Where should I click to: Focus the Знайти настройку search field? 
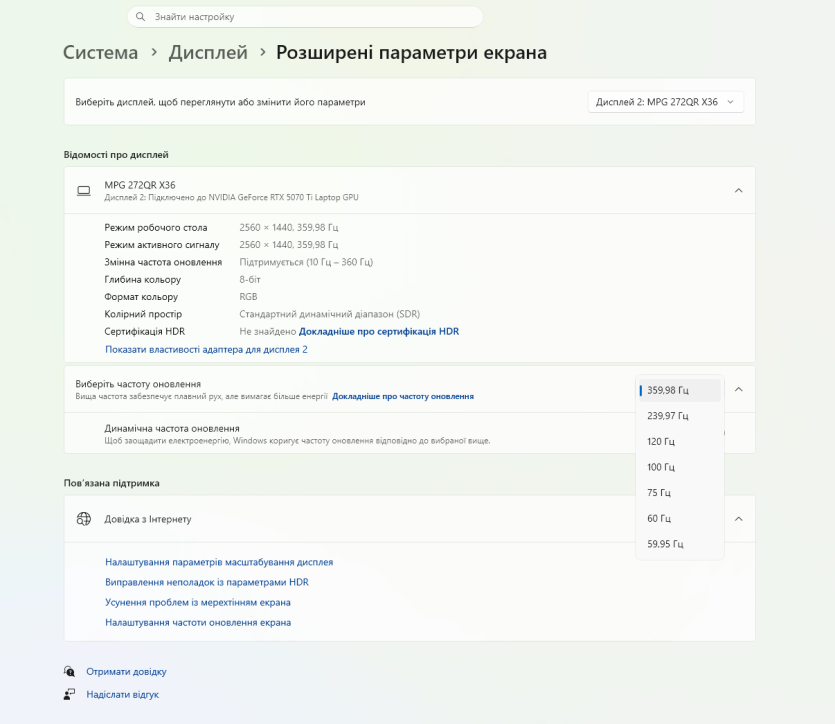(305, 17)
